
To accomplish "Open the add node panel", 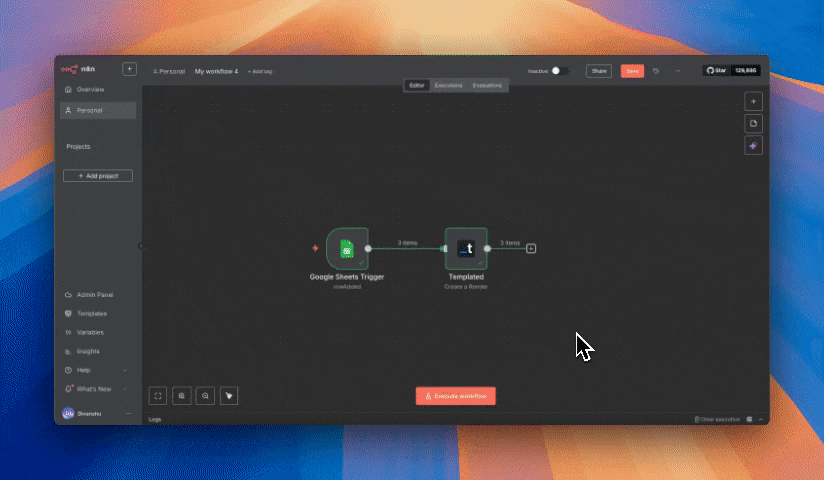I will [754, 101].
